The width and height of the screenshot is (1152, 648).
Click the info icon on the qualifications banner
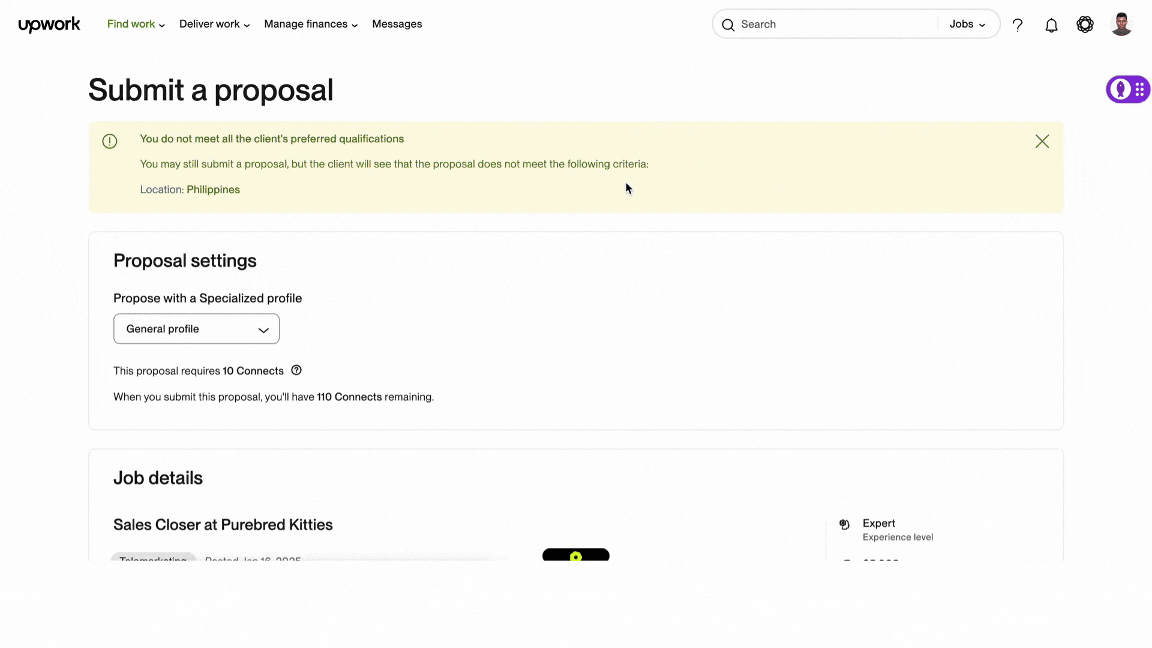[110, 141]
